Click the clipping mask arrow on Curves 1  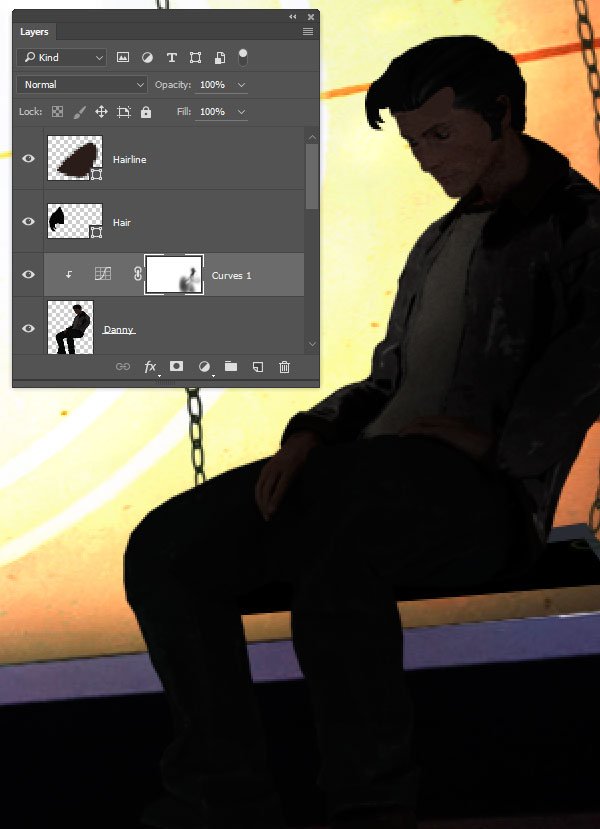pyautogui.click(x=69, y=274)
